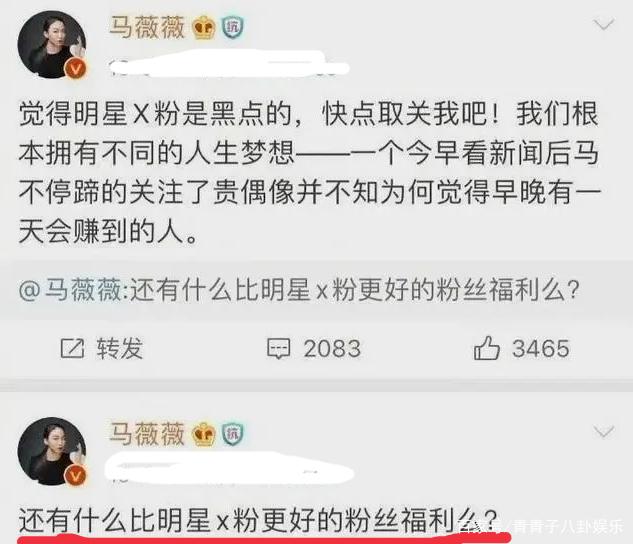
Task: Open the second post's profile avatar
Action: (52, 451)
